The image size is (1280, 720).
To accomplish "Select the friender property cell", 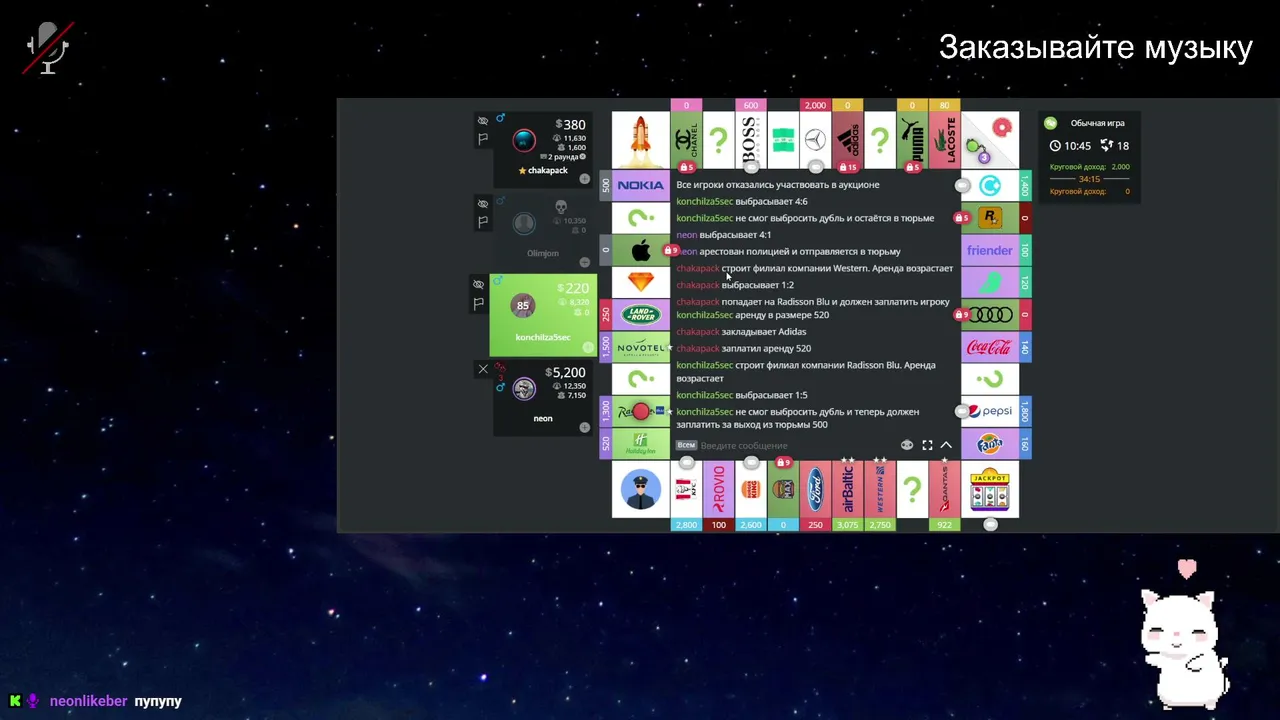I will tap(990, 250).
